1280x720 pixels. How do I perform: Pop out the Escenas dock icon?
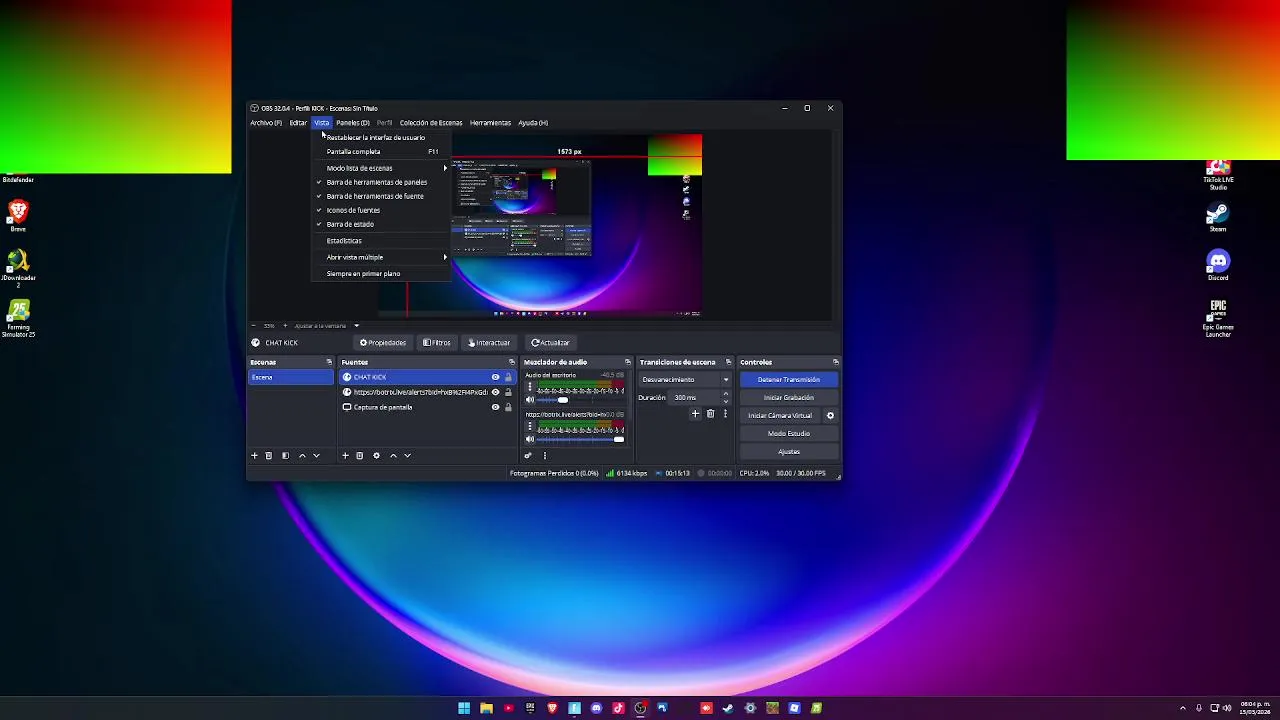pos(329,362)
